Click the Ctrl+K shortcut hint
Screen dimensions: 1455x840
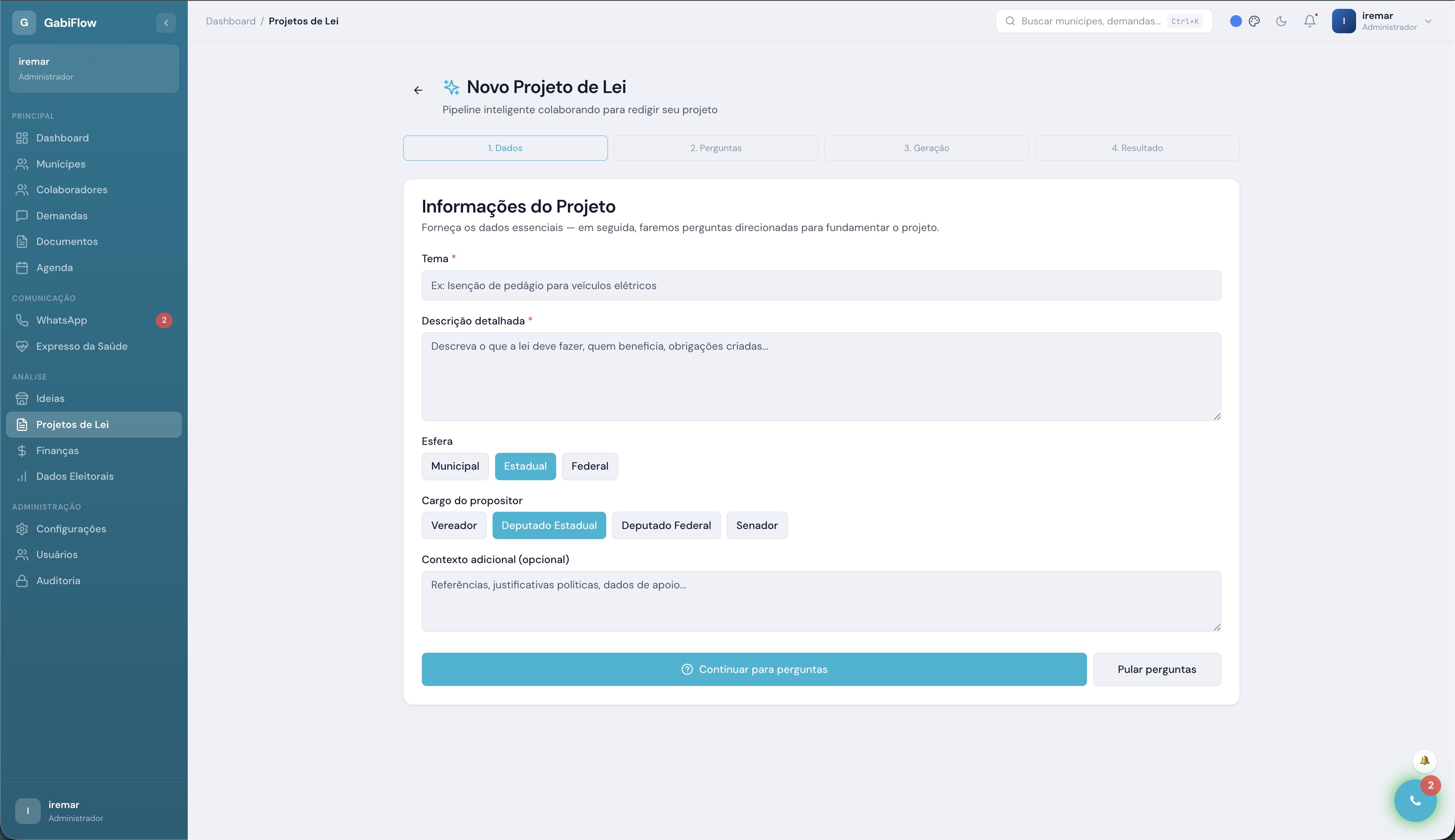pos(1185,21)
